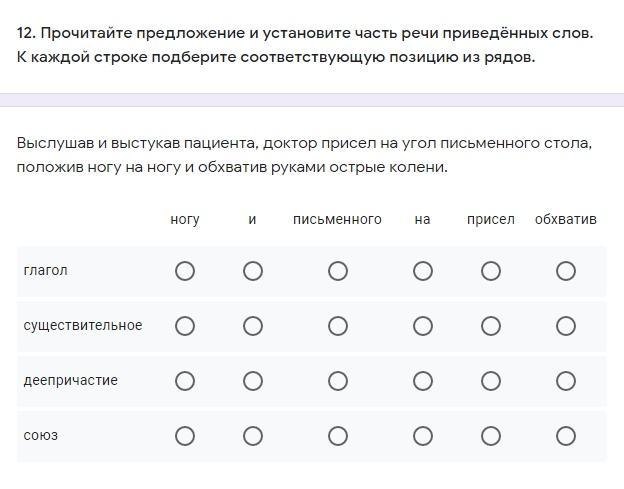Screen dimensions: 624x489
Task: Select существительное for the word на
Action: (423, 326)
